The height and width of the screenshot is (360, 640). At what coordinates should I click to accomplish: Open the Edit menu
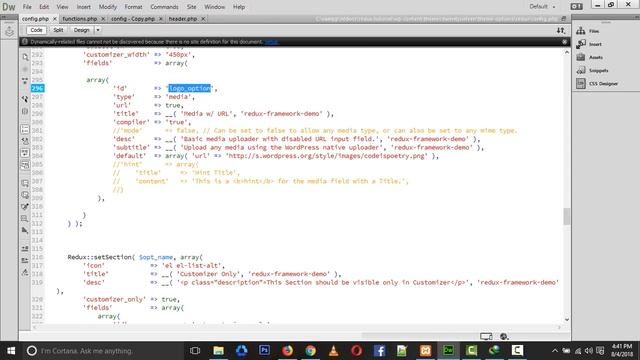tap(44, 7)
